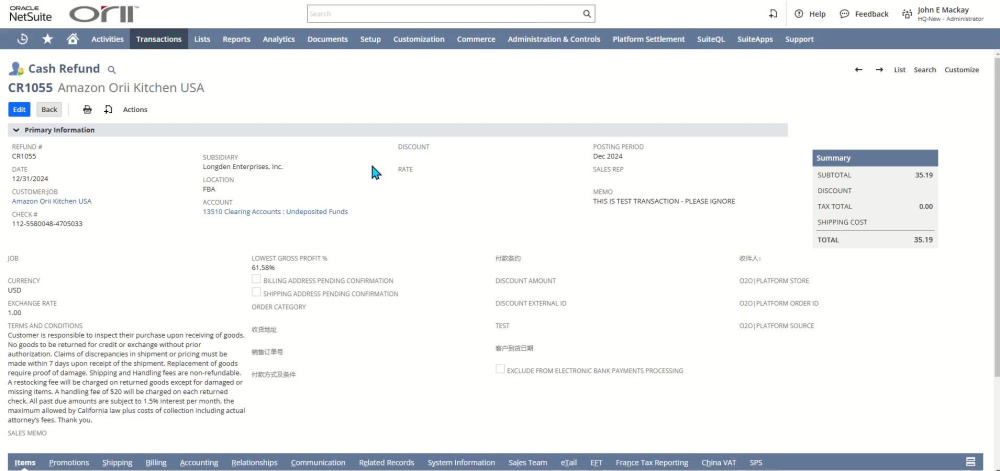1000x471 pixels.
Task: Click the page vertical scrollbar
Action: 996,217
